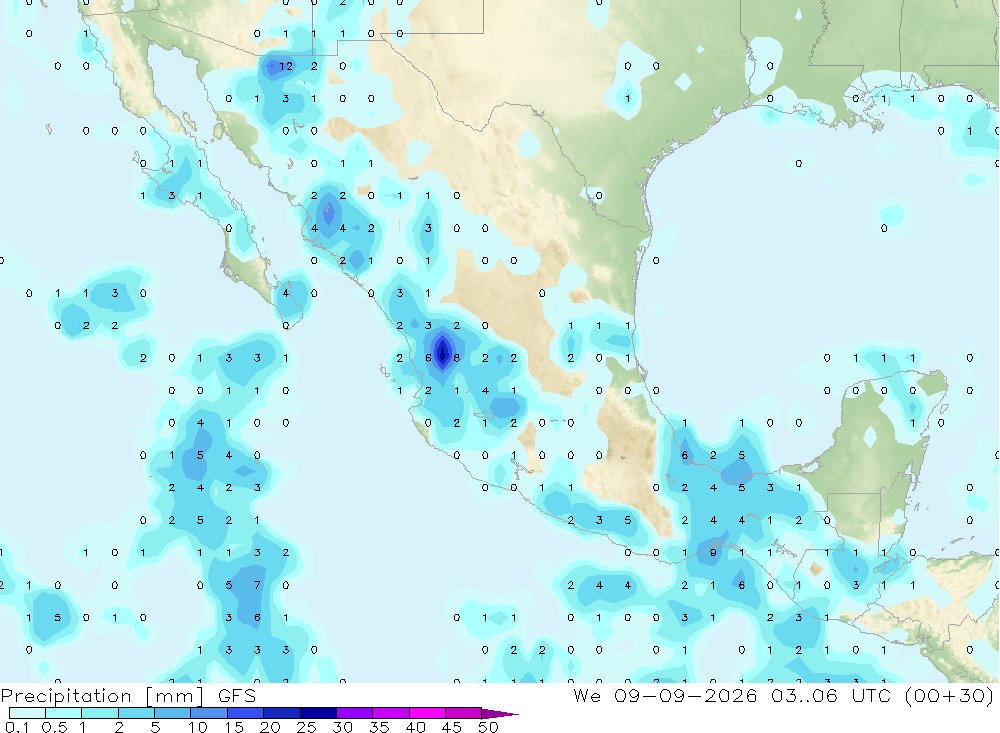The image size is (1000, 733).
Task: Click the 2–5 mm legend swatch
Action: pos(136,713)
